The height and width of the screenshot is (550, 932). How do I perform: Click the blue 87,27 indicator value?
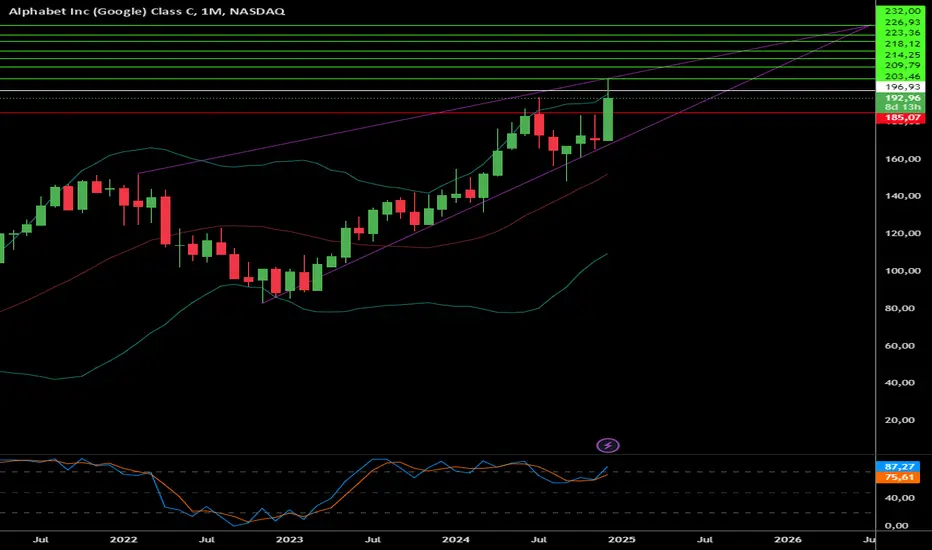pyautogui.click(x=898, y=467)
